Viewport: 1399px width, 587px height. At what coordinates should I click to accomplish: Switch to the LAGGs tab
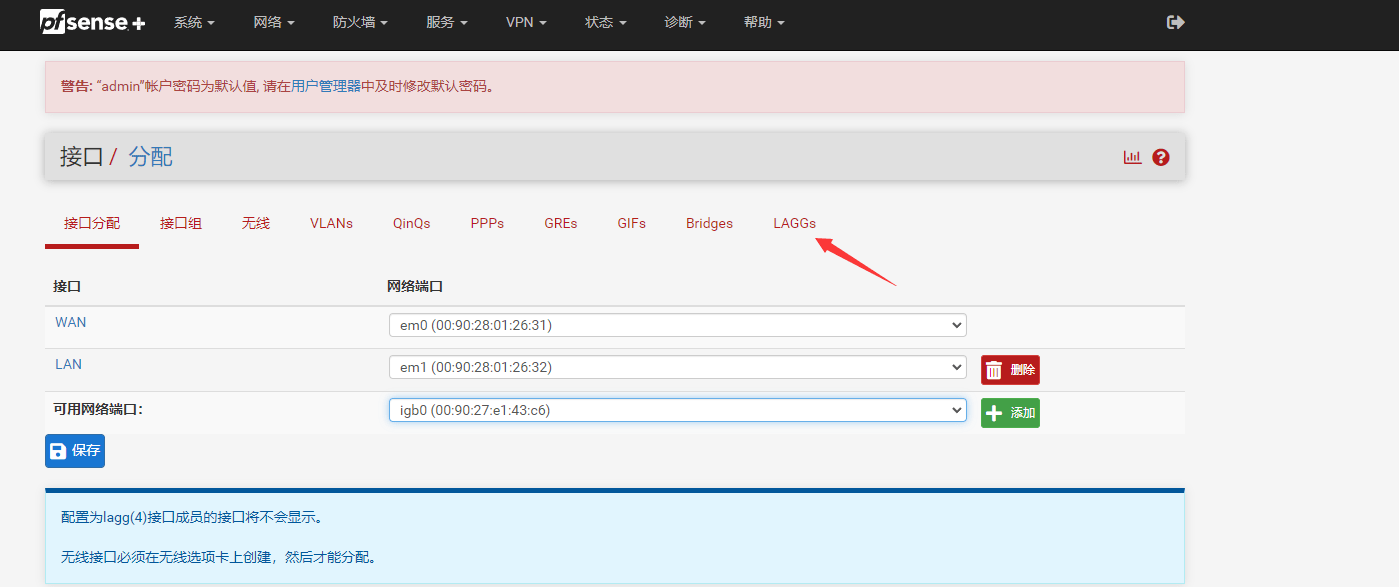(x=794, y=223)
